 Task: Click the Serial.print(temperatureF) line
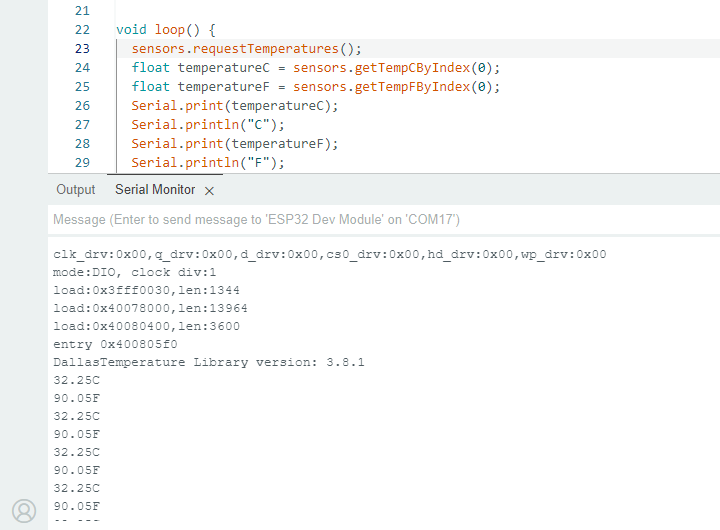[235, 144]
